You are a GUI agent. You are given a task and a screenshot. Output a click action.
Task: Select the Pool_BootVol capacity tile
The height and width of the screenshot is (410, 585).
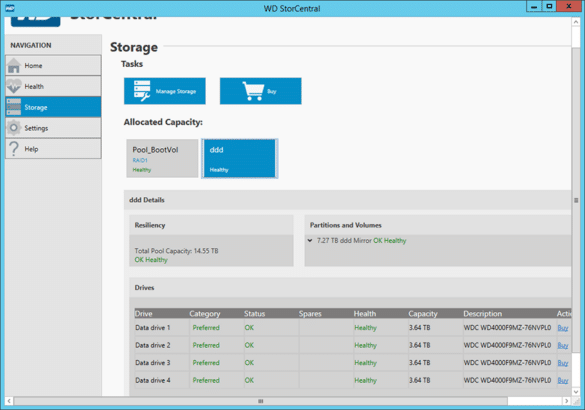tap(162, 159)
